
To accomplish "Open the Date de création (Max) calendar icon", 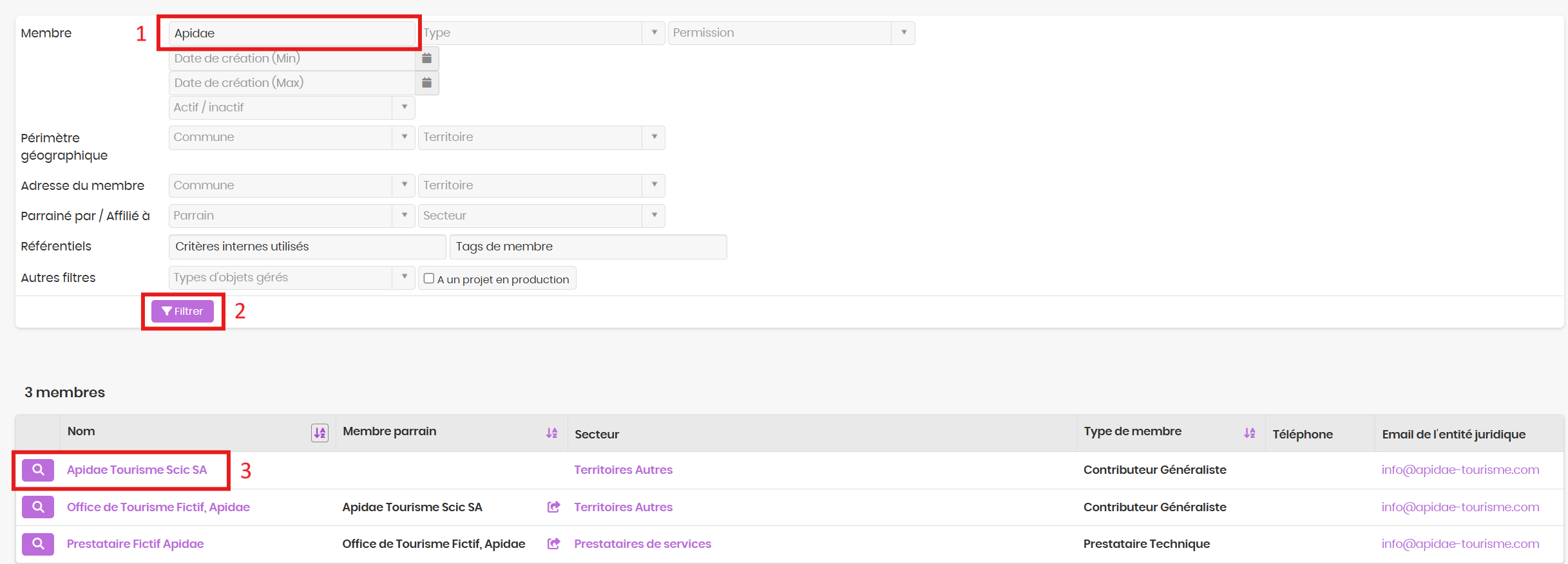I will (426, 83).
